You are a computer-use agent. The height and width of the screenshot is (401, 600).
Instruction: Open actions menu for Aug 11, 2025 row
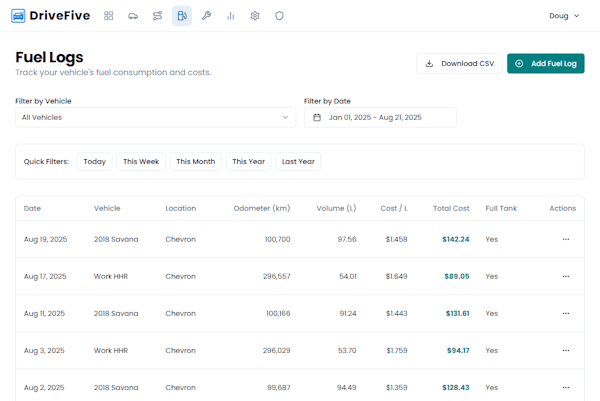pyautogui.click(x=566, y=313)
